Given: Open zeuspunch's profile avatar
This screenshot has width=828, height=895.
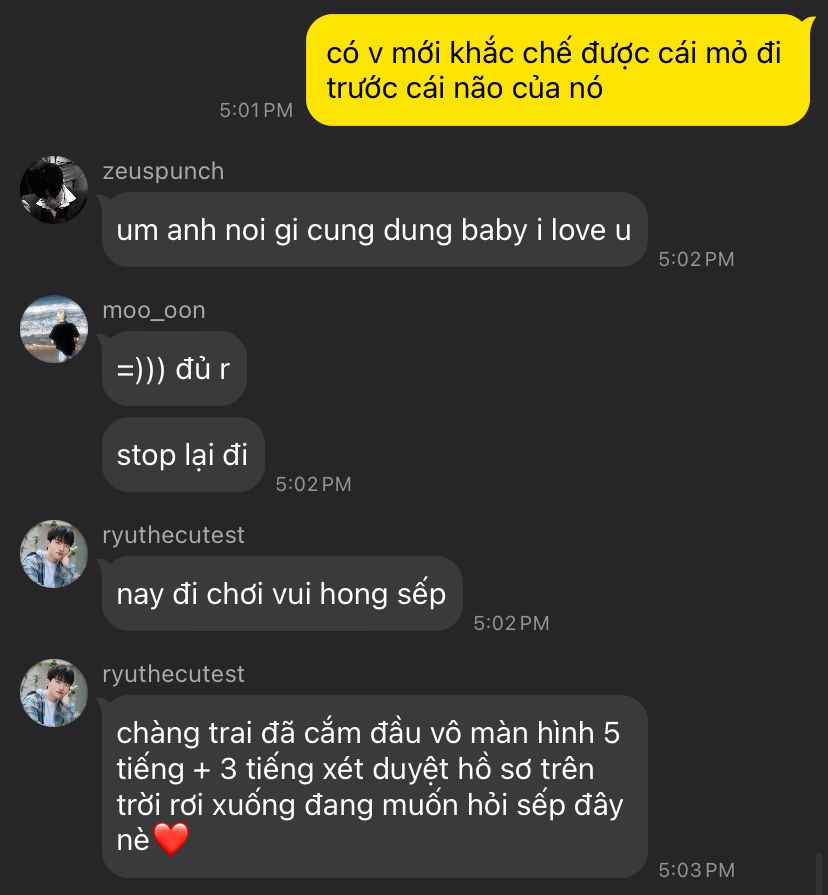Looking at the screenshot, I should (54, 190).
